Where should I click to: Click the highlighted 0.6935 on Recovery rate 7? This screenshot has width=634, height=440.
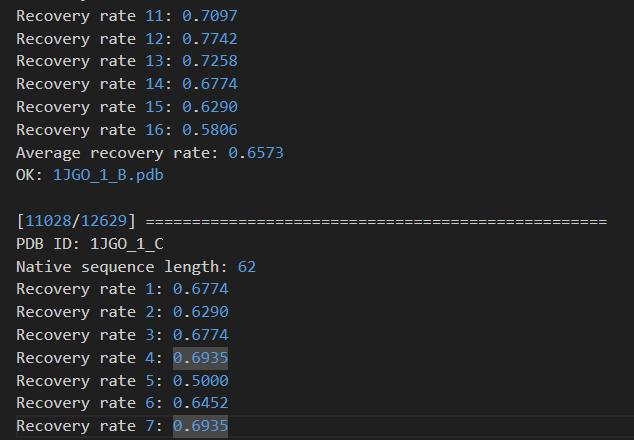point(200,427)
